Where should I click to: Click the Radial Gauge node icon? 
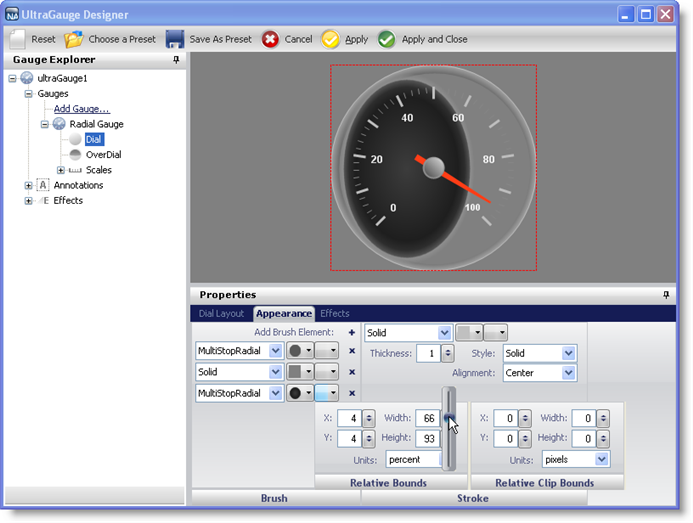[x=59, y=124]
